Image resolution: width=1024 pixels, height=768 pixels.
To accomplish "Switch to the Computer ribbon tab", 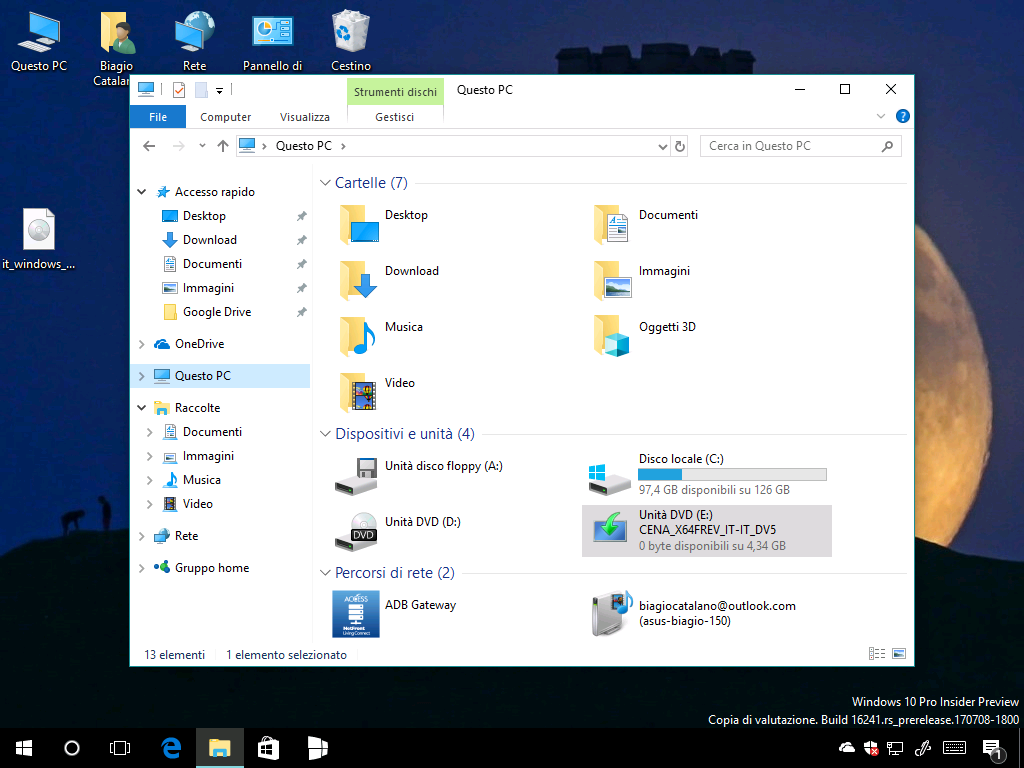I will point(225,117).
